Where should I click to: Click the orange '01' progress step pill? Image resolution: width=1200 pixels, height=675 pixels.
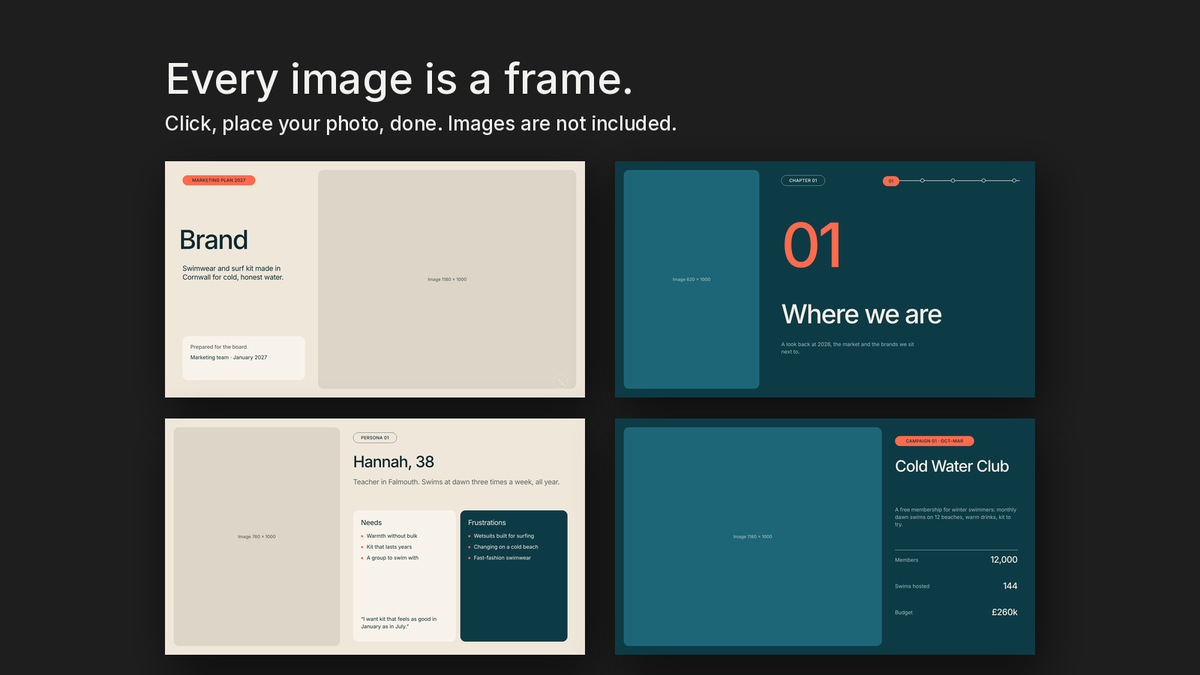(x=891, y=181)
